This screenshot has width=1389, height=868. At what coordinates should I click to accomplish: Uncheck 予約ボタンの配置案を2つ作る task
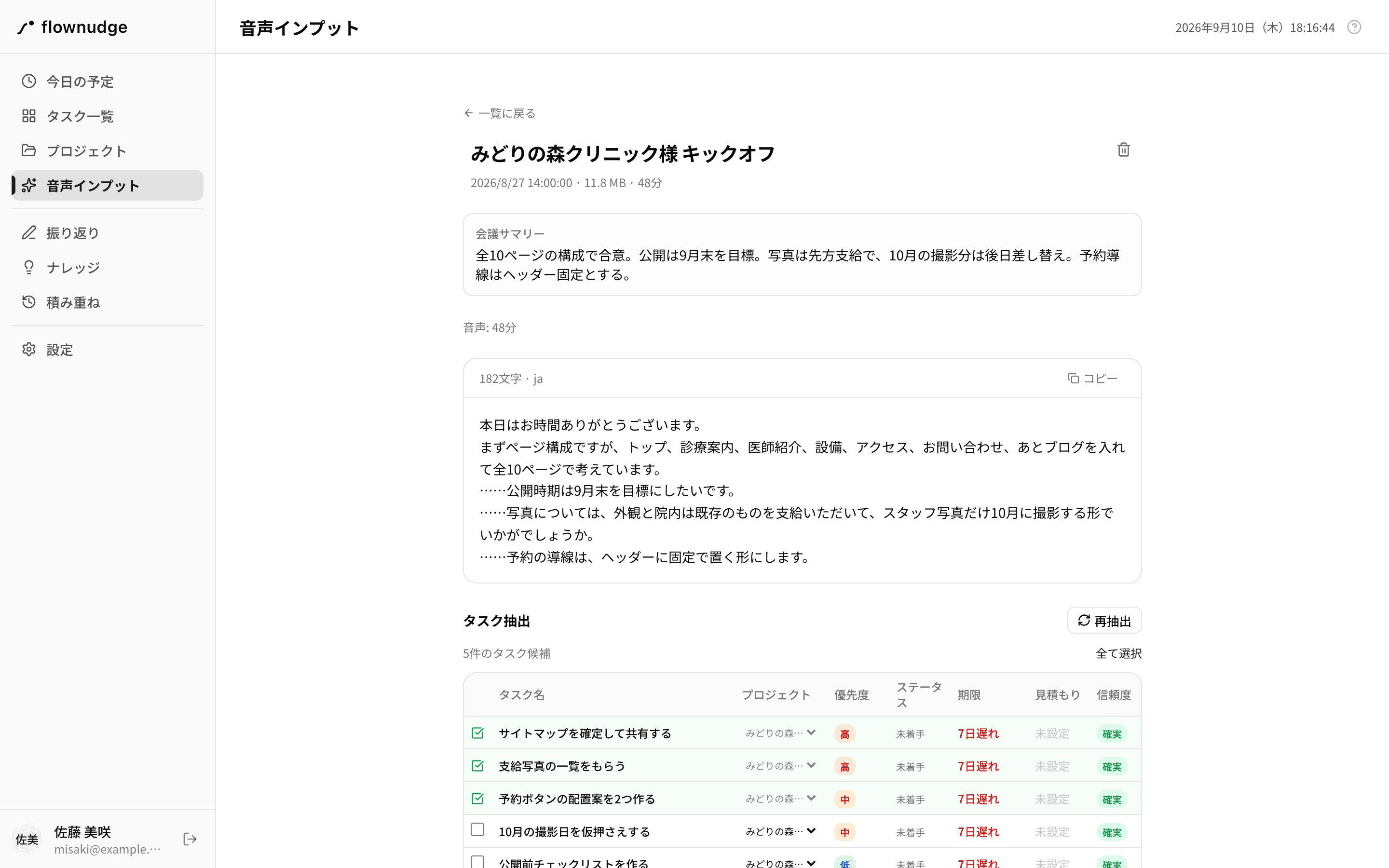click(477, 799)
